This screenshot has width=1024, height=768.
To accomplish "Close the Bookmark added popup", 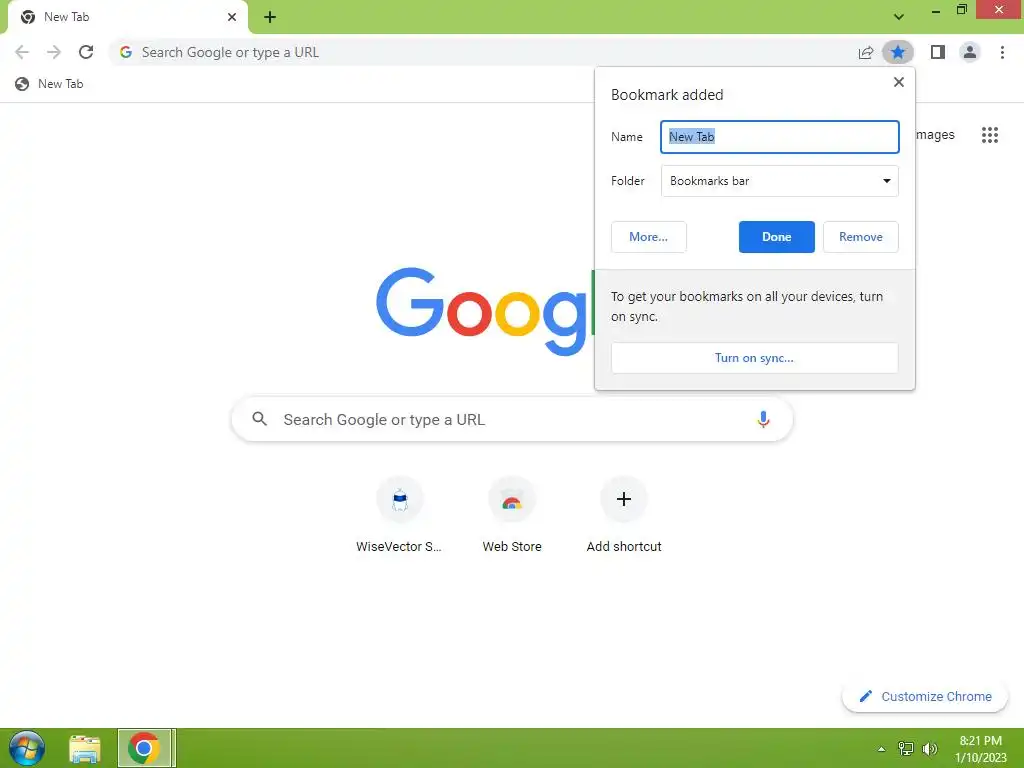I will click(899, 82).
